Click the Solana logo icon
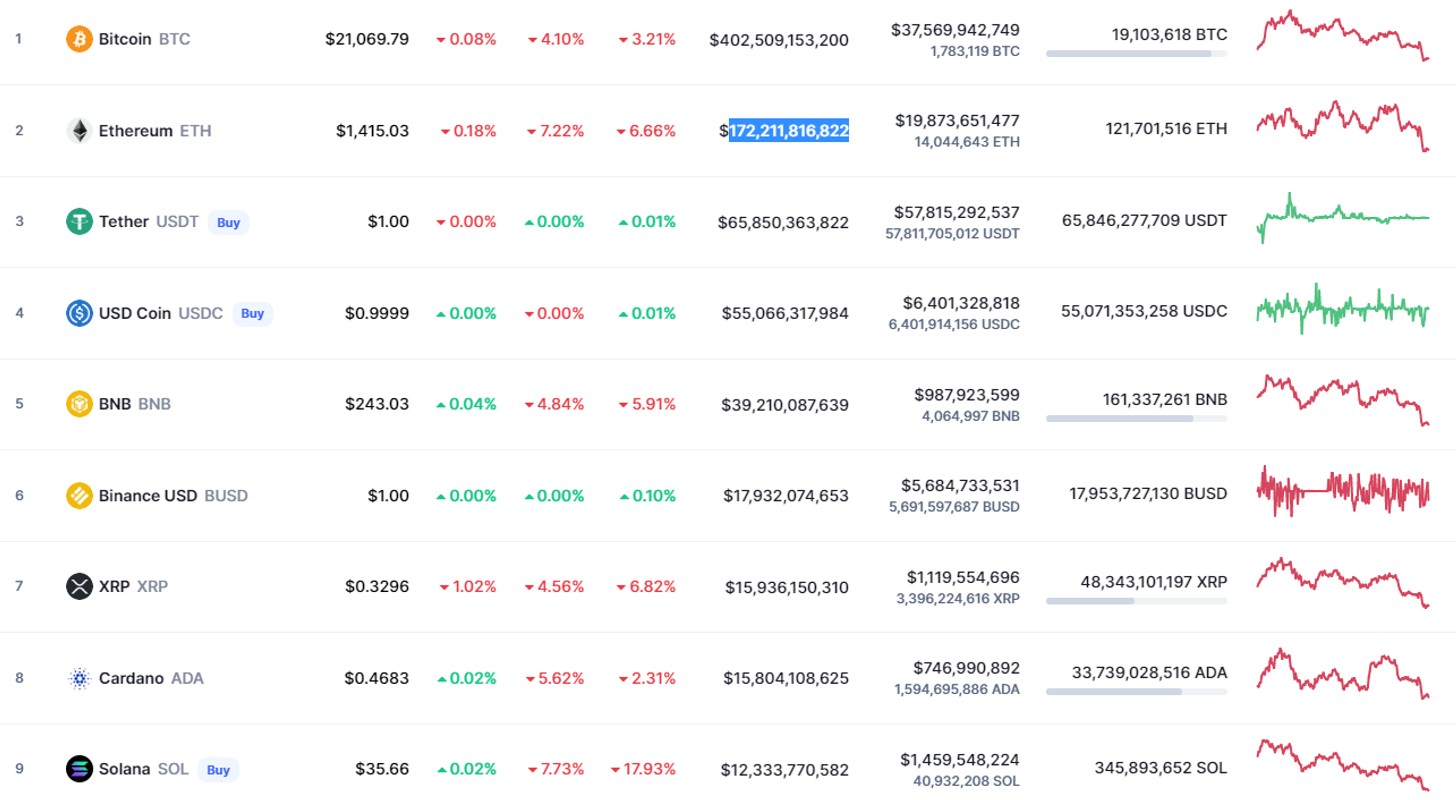 click(x=79, y=769)
